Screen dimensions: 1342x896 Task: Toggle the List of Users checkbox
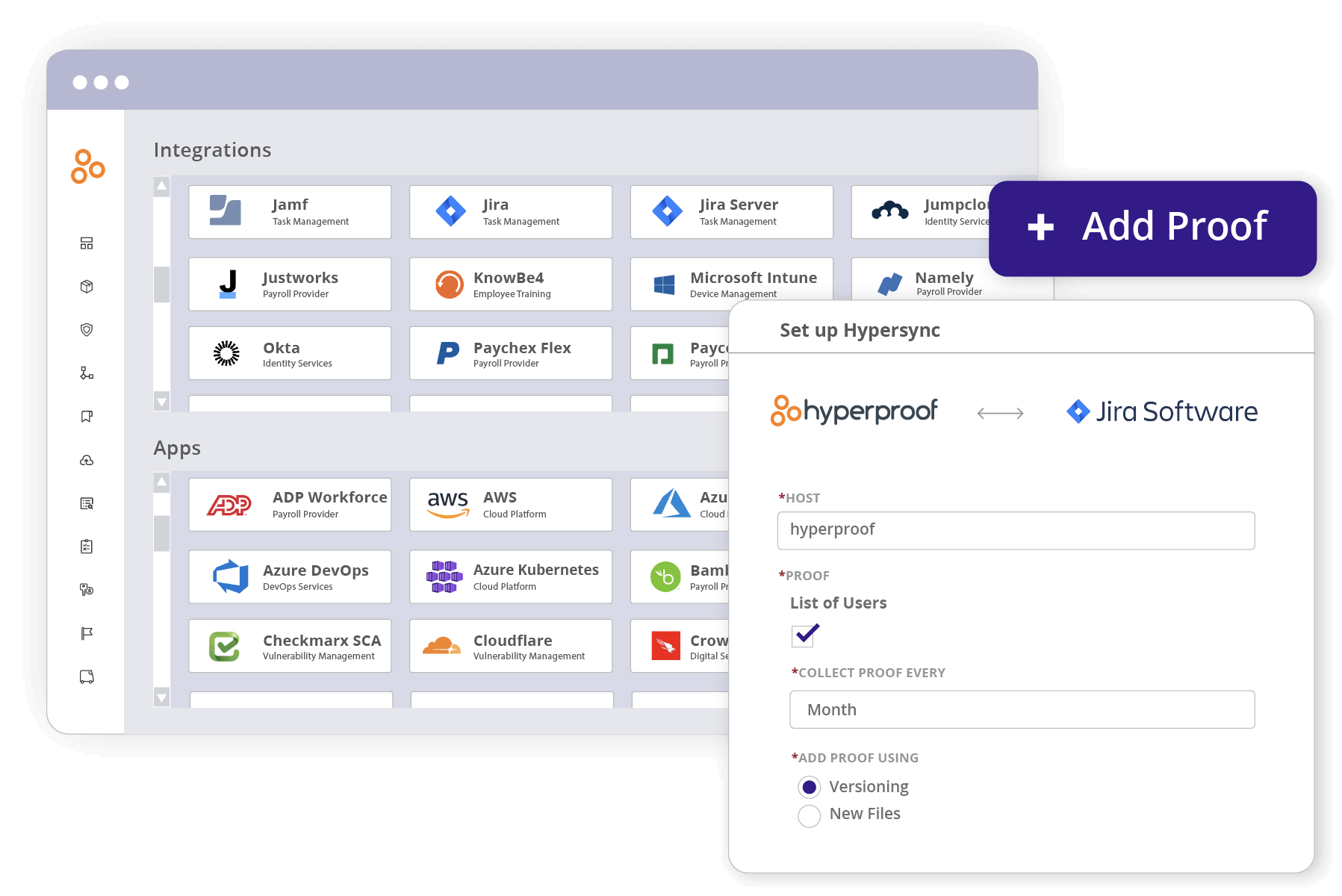tap(803, 636)
